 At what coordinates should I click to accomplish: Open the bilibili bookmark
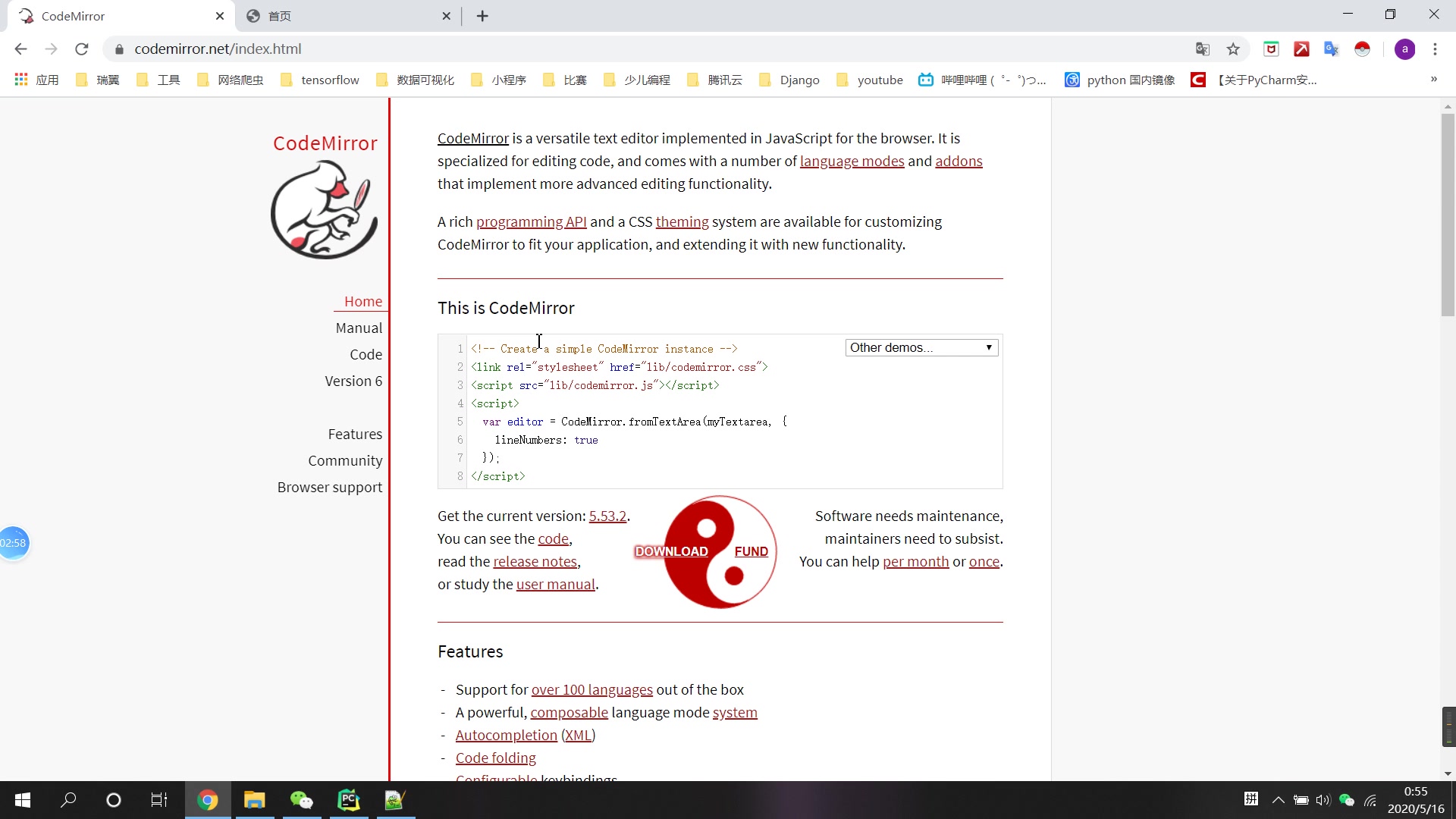point(982,80)
